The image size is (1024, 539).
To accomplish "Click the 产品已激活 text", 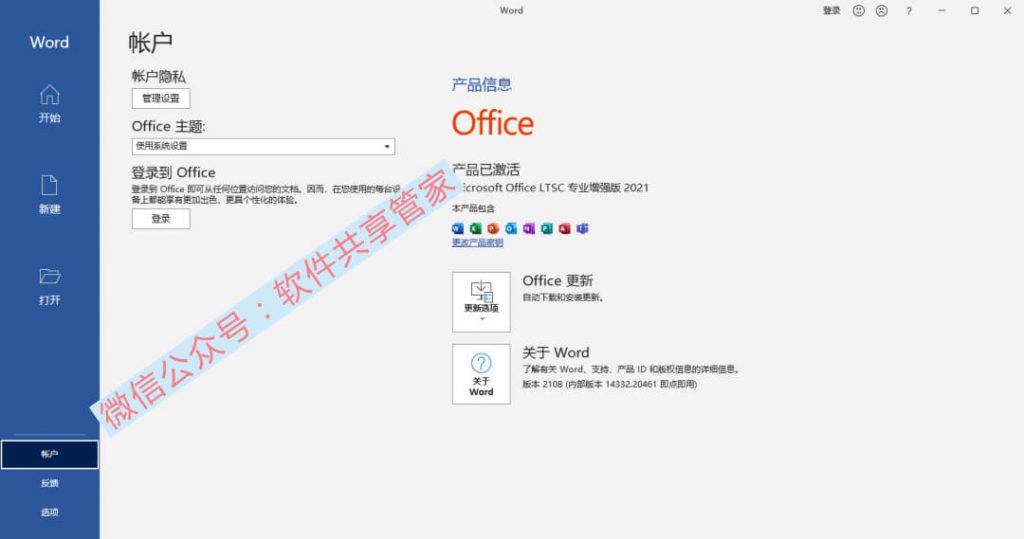I will (x=486, y=170).
